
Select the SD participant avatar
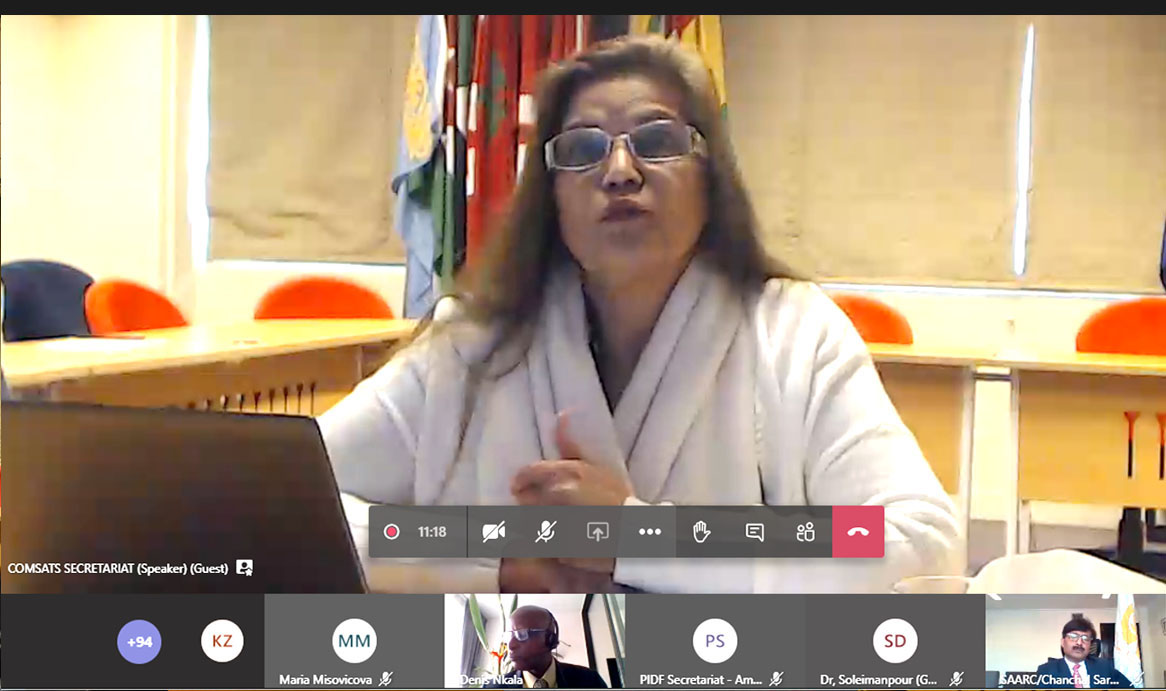click(x=895, y=640)
